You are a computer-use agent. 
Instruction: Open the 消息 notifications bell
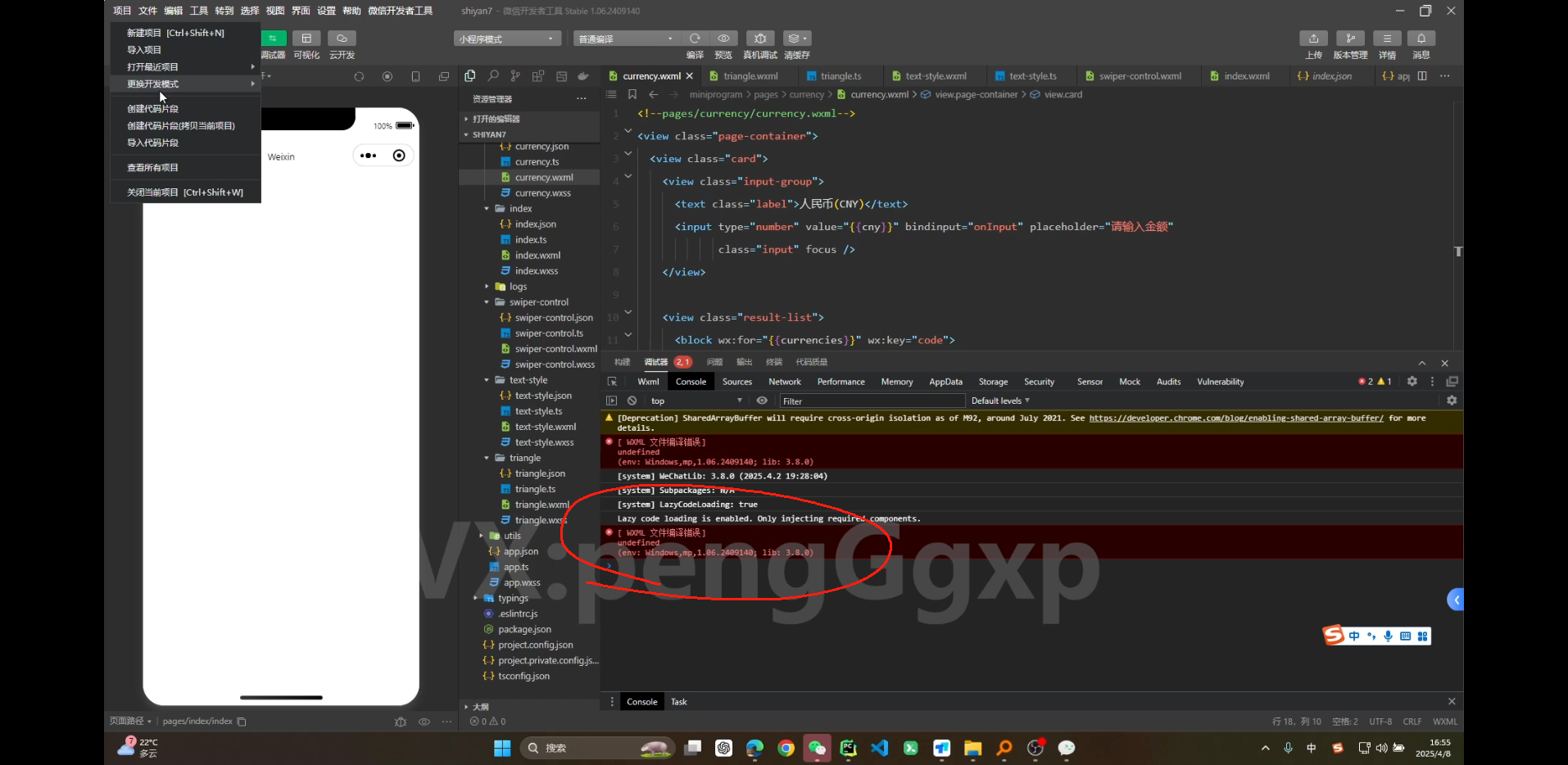click(1421, 38)
